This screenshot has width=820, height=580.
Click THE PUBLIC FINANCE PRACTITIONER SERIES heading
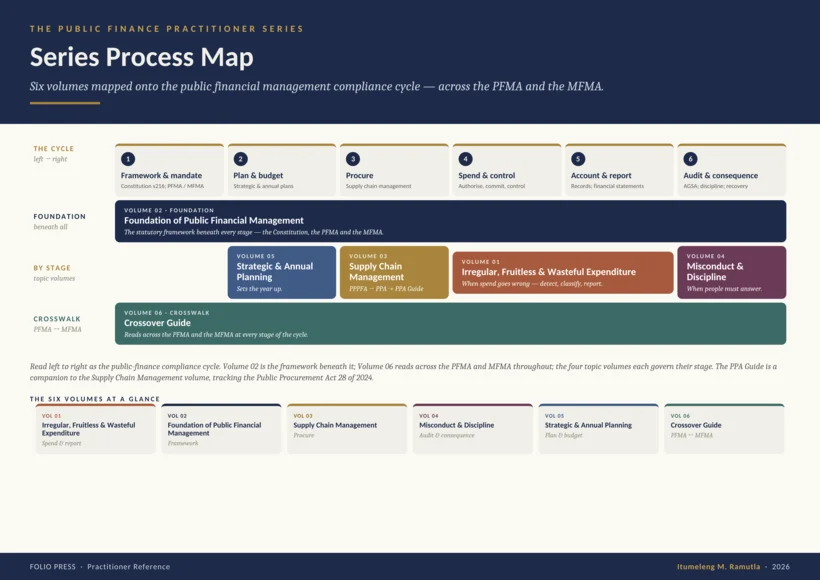click(166, 29)
